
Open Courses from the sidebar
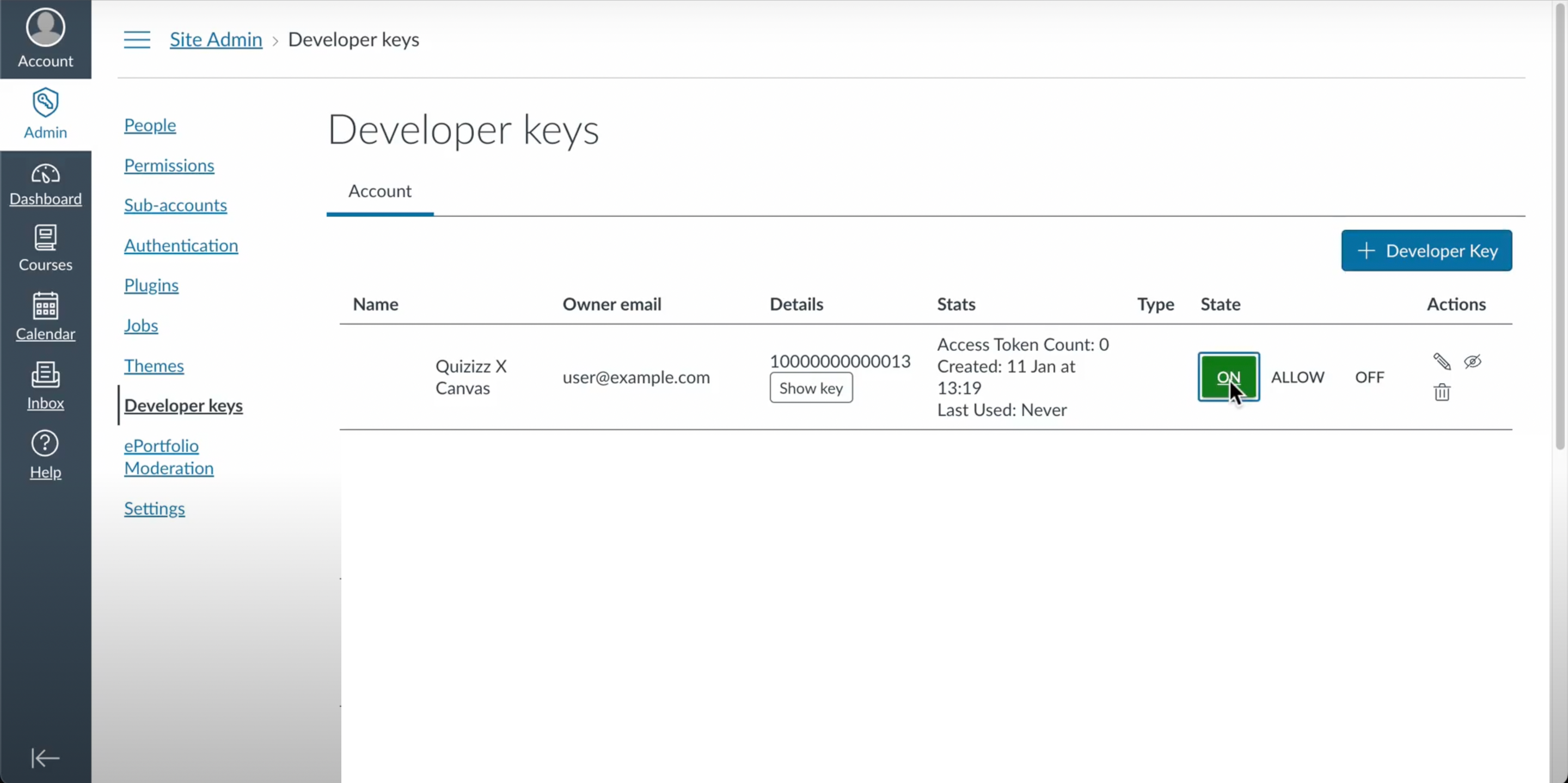(45, 248)
